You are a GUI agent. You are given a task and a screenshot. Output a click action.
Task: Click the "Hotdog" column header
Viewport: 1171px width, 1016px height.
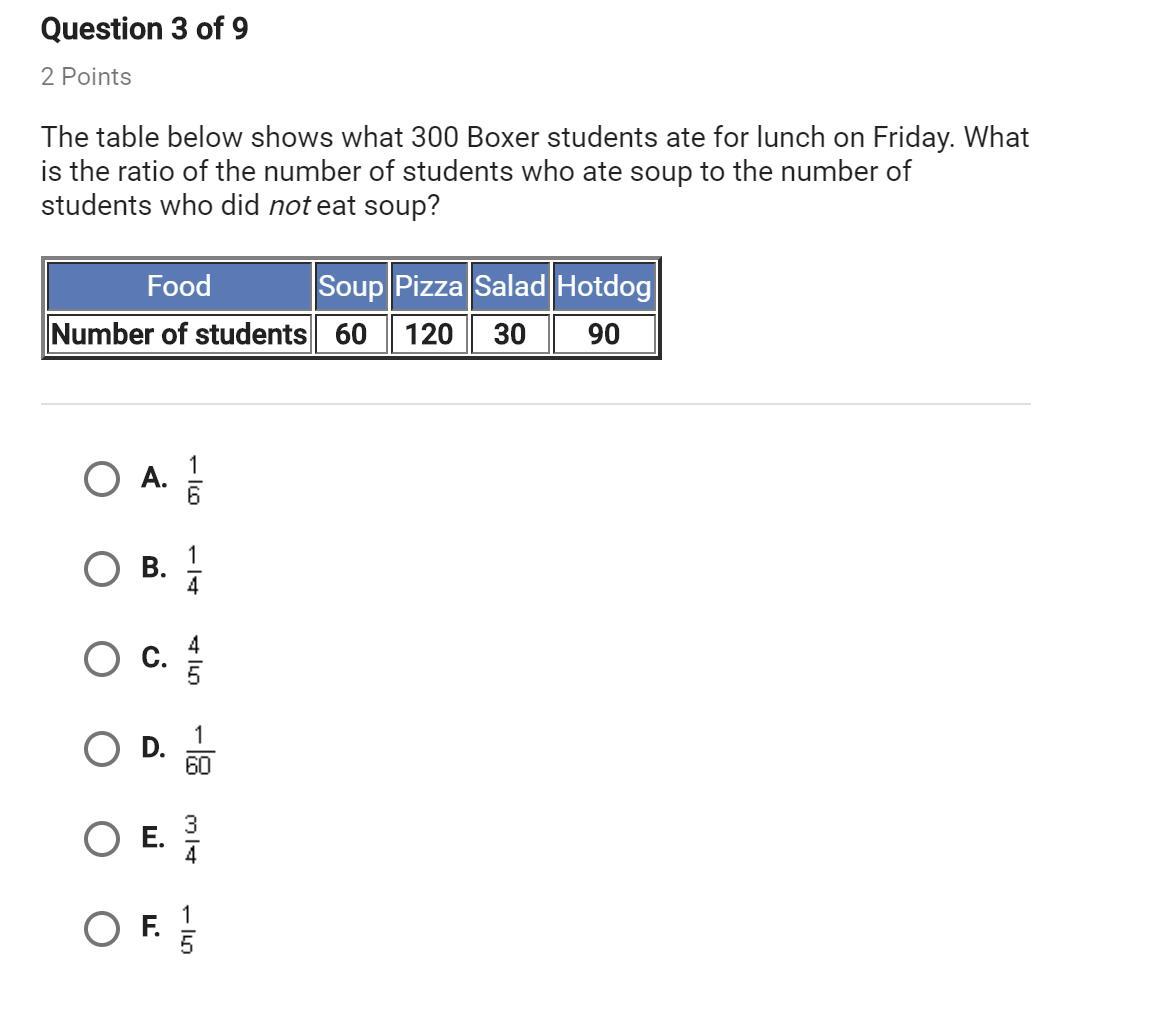coord(604,286)
